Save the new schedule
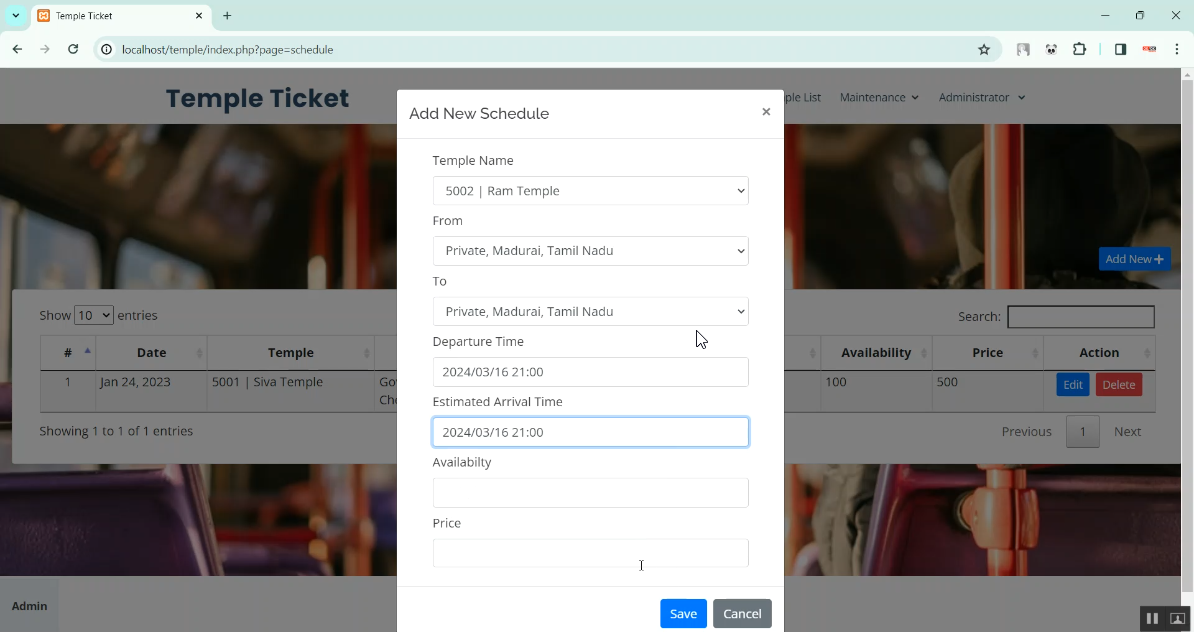Image resolution: width=1194 pixels, height=632 pixels. pos(683,613)
